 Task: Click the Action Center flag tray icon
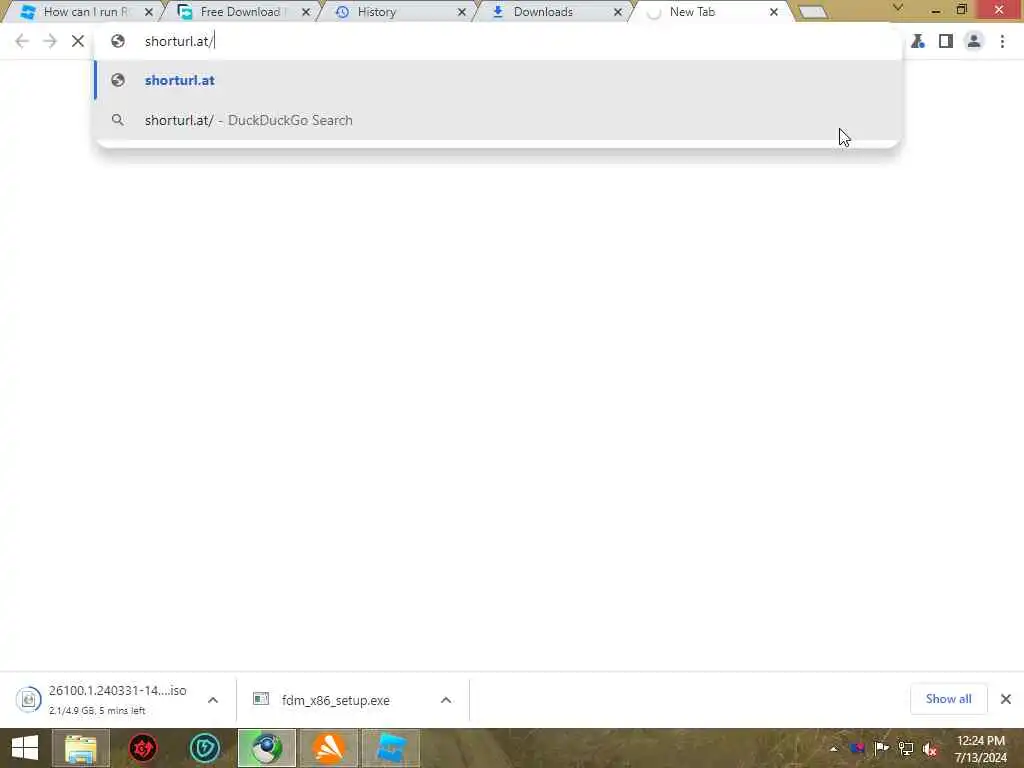point(881,748)
